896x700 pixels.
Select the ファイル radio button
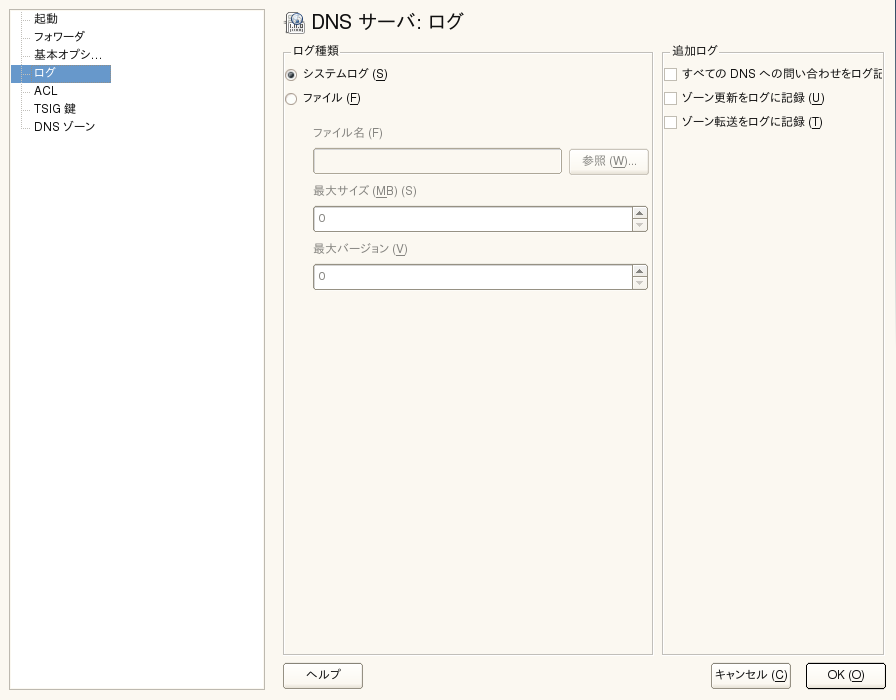click(x=291, y=98)
